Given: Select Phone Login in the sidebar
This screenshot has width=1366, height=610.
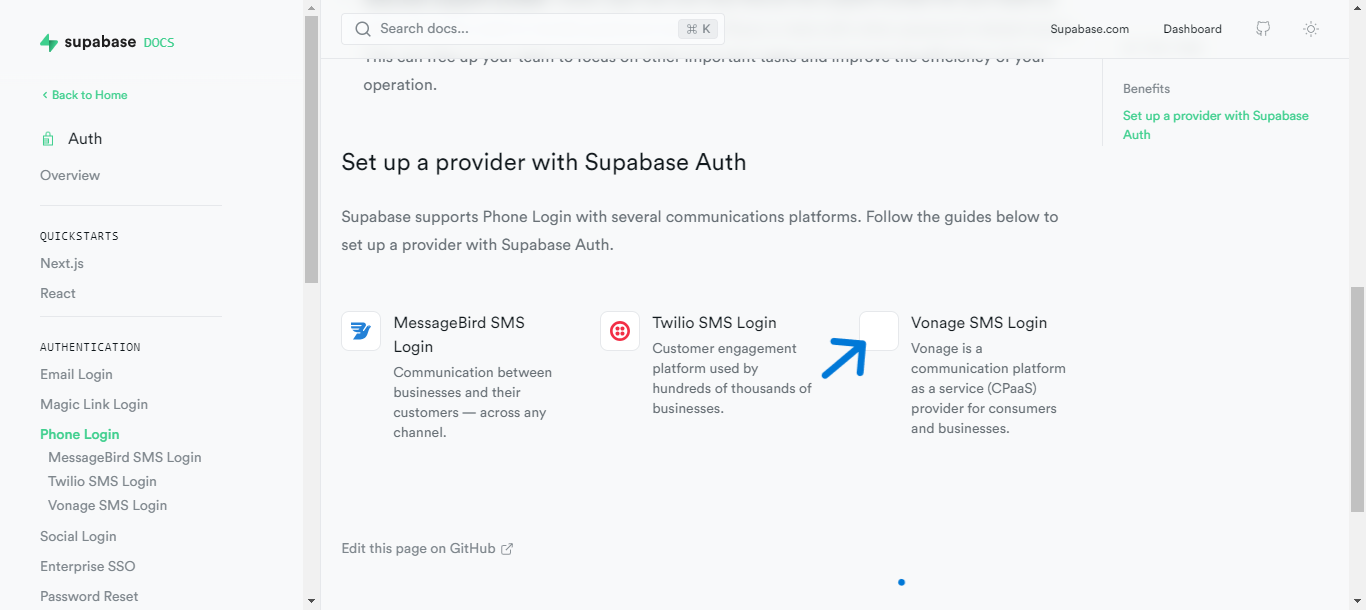Looking at the screenshot, I should (x=79, y=433).
